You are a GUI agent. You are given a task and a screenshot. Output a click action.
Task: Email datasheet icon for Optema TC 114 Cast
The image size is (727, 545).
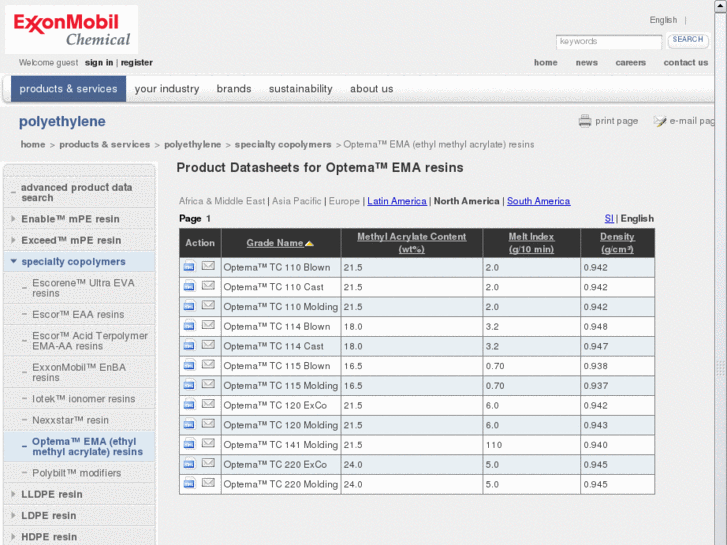(208, 345)
